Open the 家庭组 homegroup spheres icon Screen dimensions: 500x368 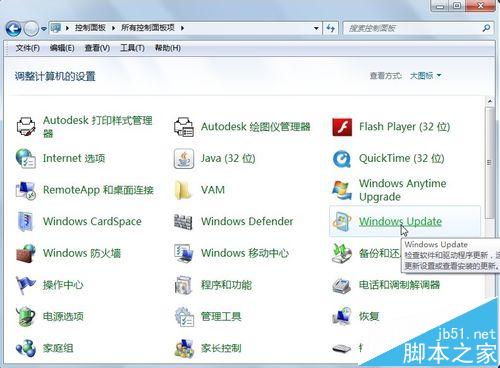click(x=26, y=348)
